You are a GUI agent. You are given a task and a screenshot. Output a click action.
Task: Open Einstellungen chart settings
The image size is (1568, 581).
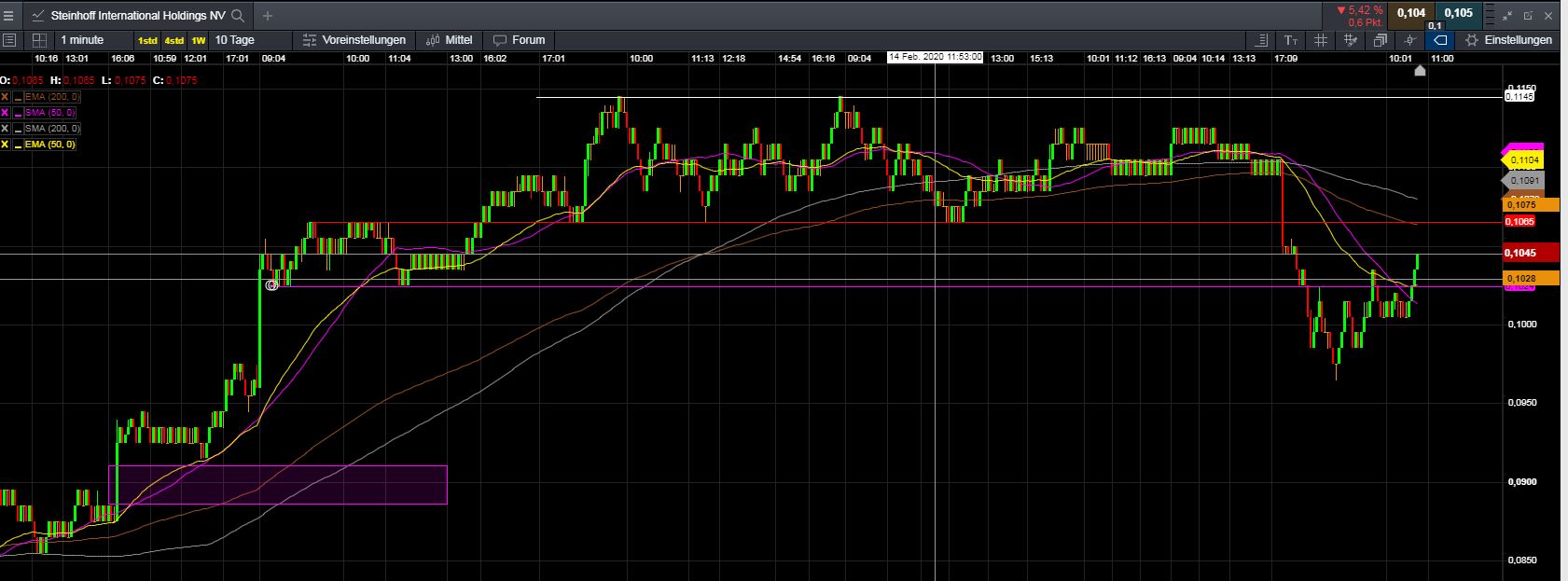pyautogui.click(x=1508, y=40)
